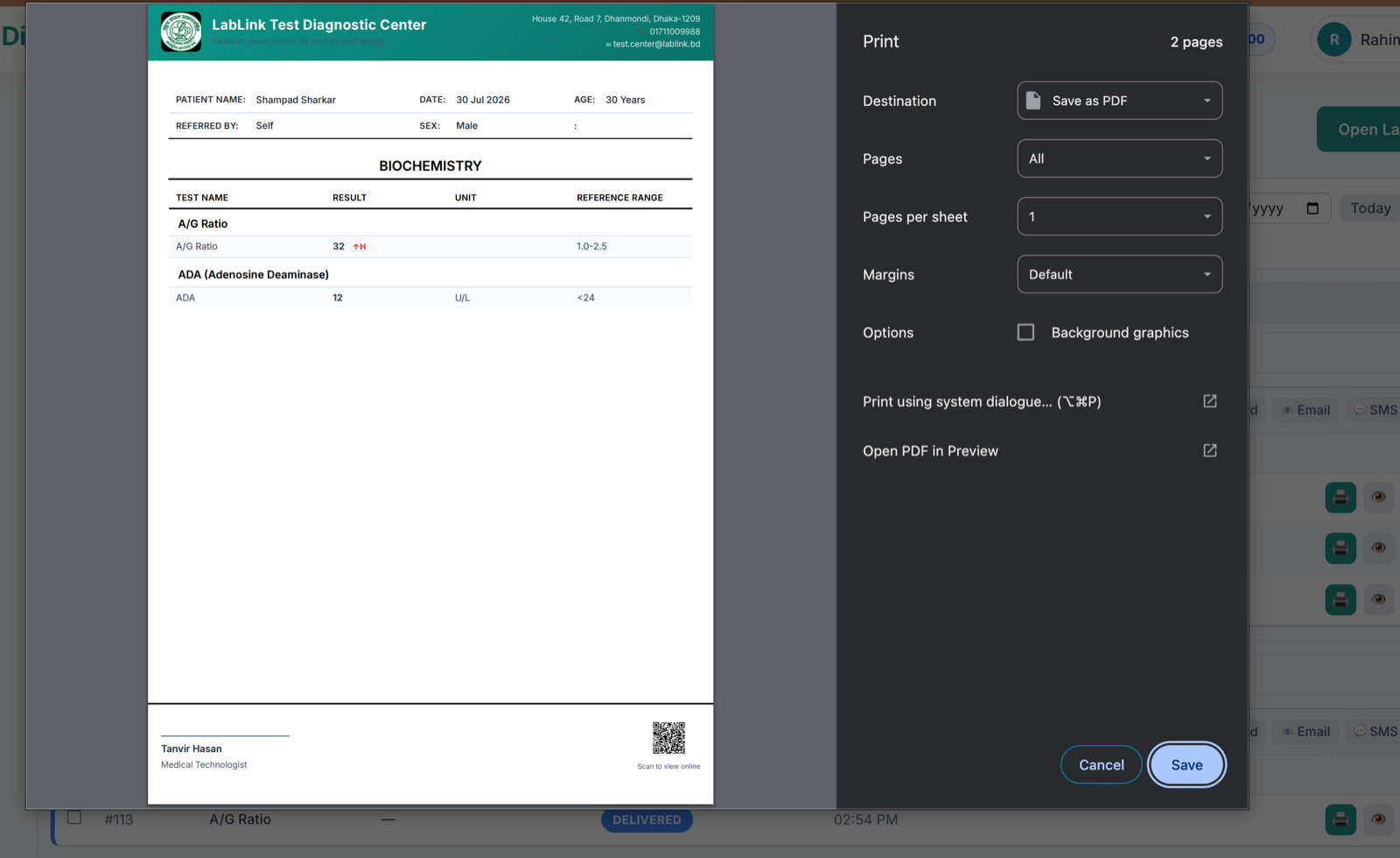The width and height of the screenshot is (1400, 858).
Task: Click patient name Shampad Sharkar
Action: point(296,100)
